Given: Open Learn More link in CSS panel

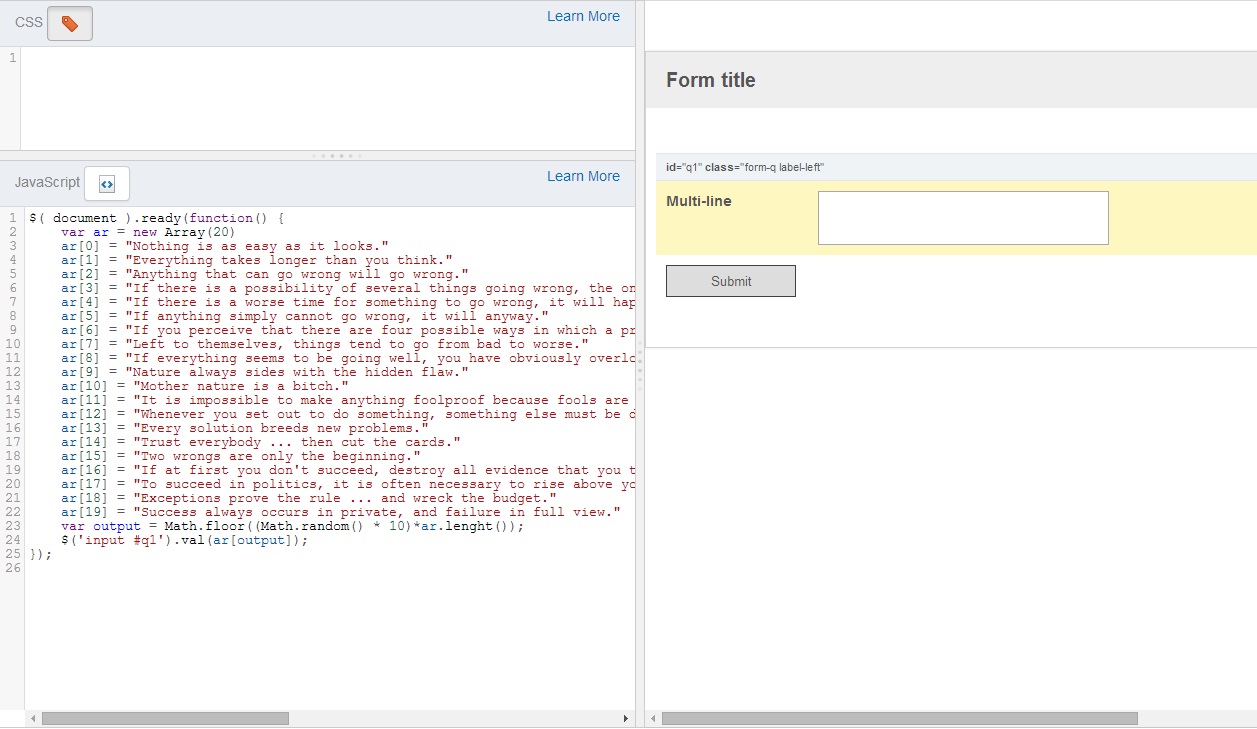Looking at the screenshot, I should click(x=583, y=16).
